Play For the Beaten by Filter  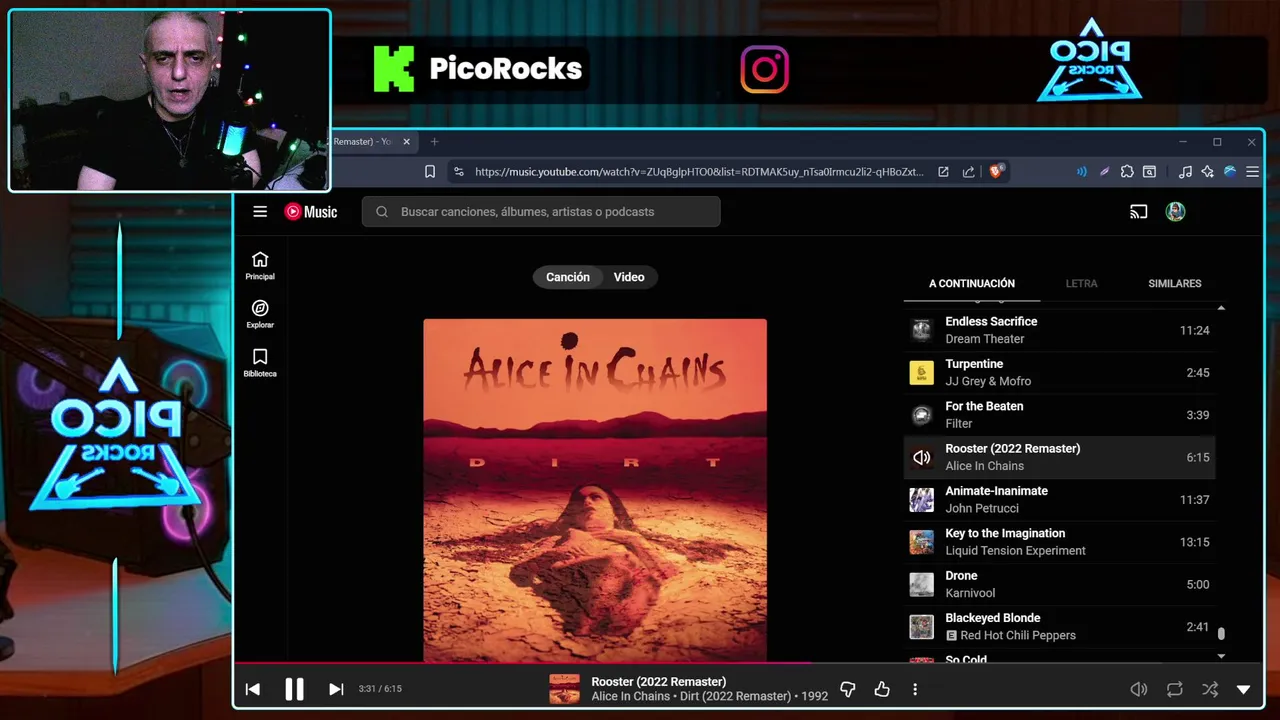(1059, 415)
